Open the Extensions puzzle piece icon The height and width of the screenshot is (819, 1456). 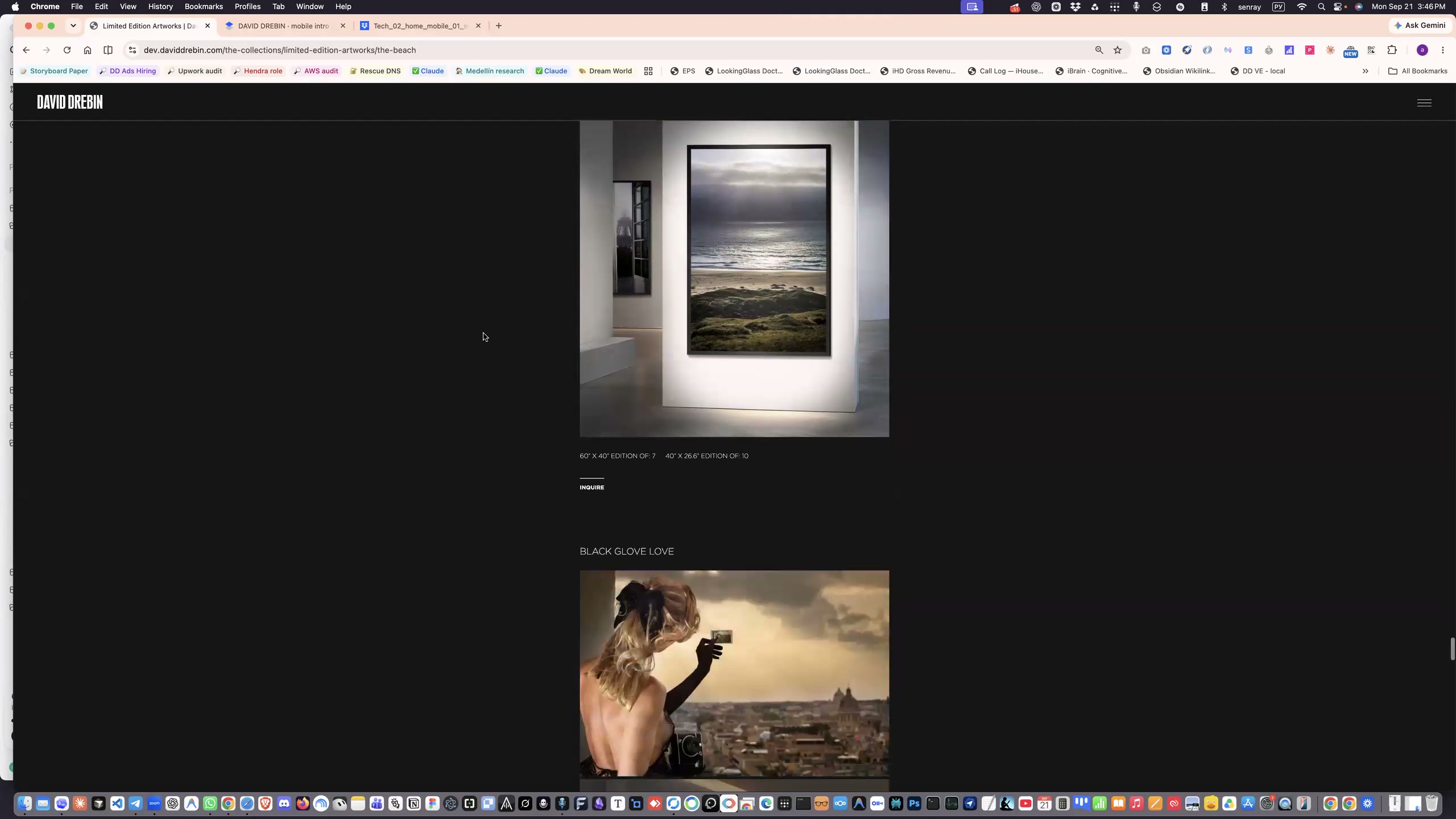[x=1392, y=50]
